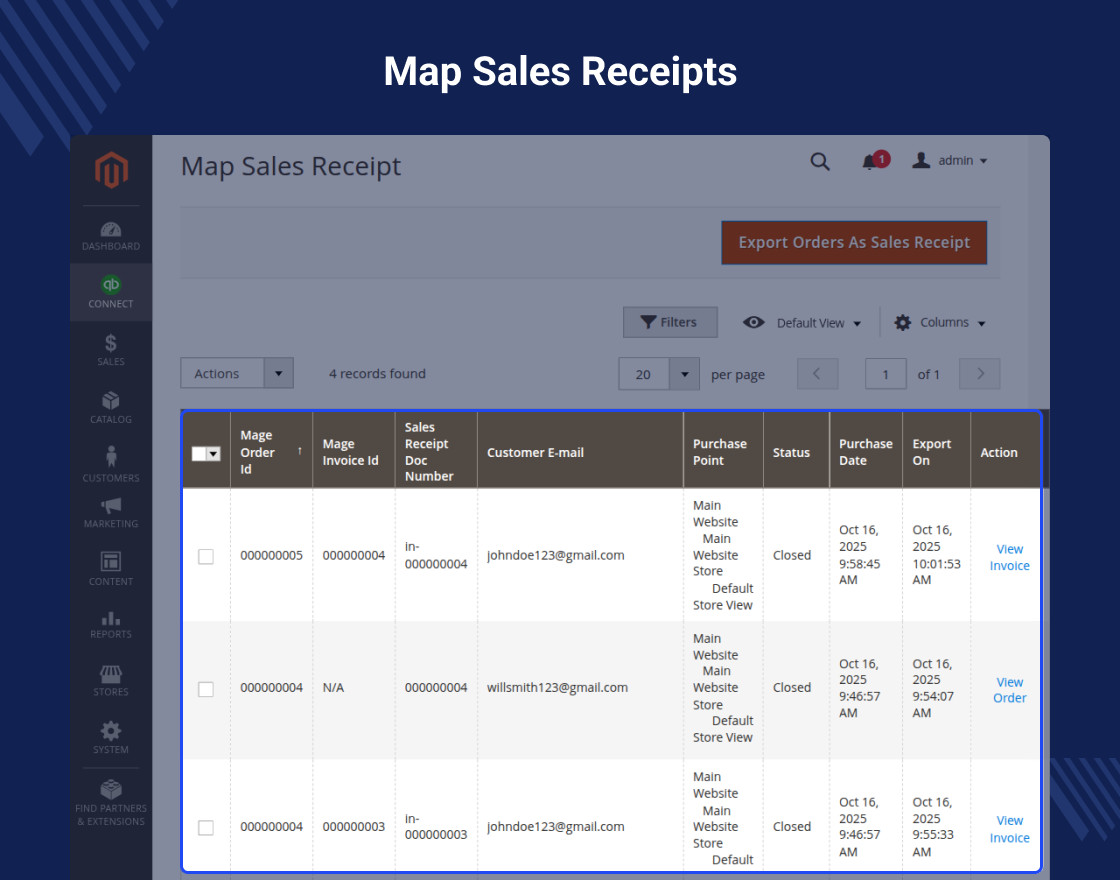This screenshot has height=880, width=1120.
Task: Check the row for order 000000005
Action: coord(206,556)
